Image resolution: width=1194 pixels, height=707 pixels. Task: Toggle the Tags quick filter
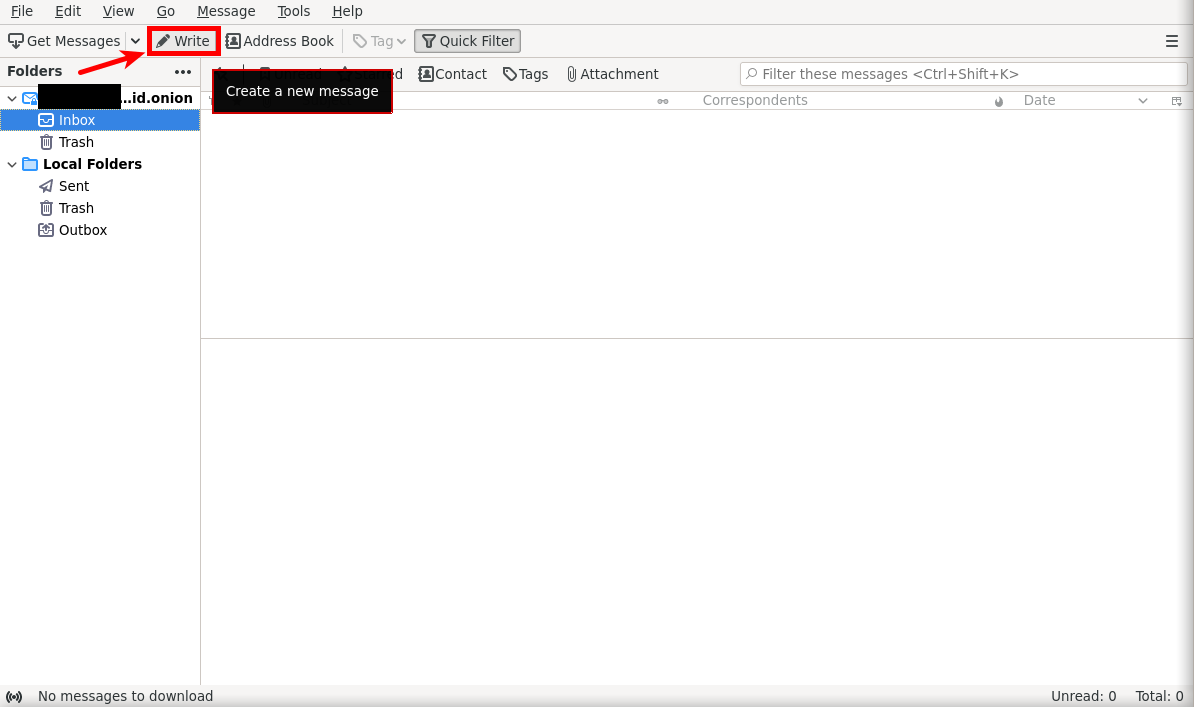click(x=525, y=74)
